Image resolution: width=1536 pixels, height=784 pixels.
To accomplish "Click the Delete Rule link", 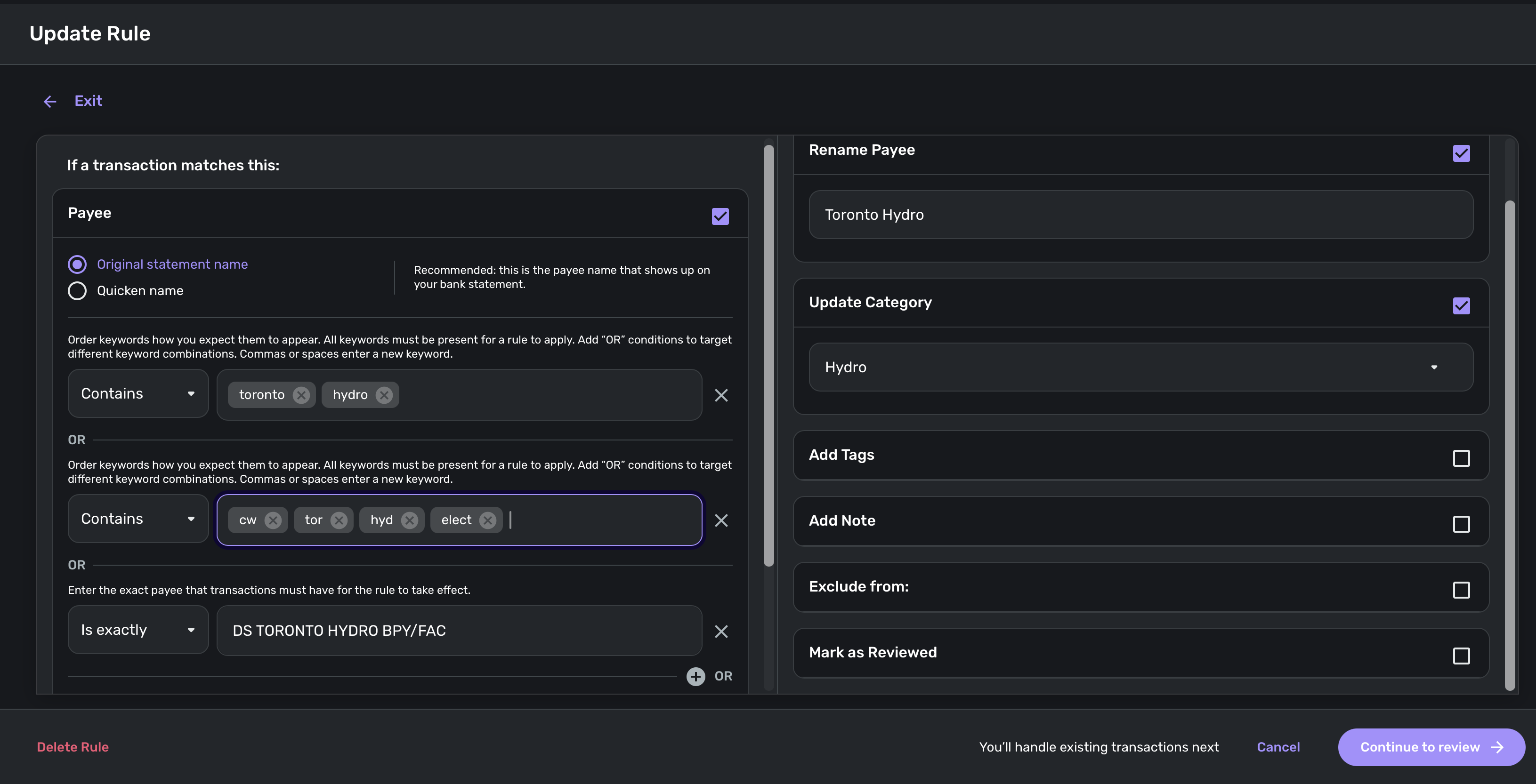I will point(73,747).
